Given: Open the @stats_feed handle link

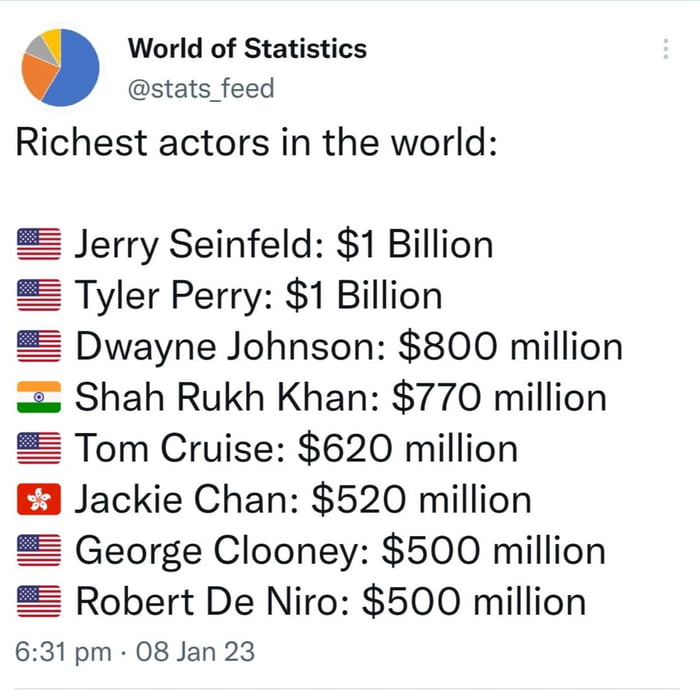Looking at the screenshot, I should [201, 88].
